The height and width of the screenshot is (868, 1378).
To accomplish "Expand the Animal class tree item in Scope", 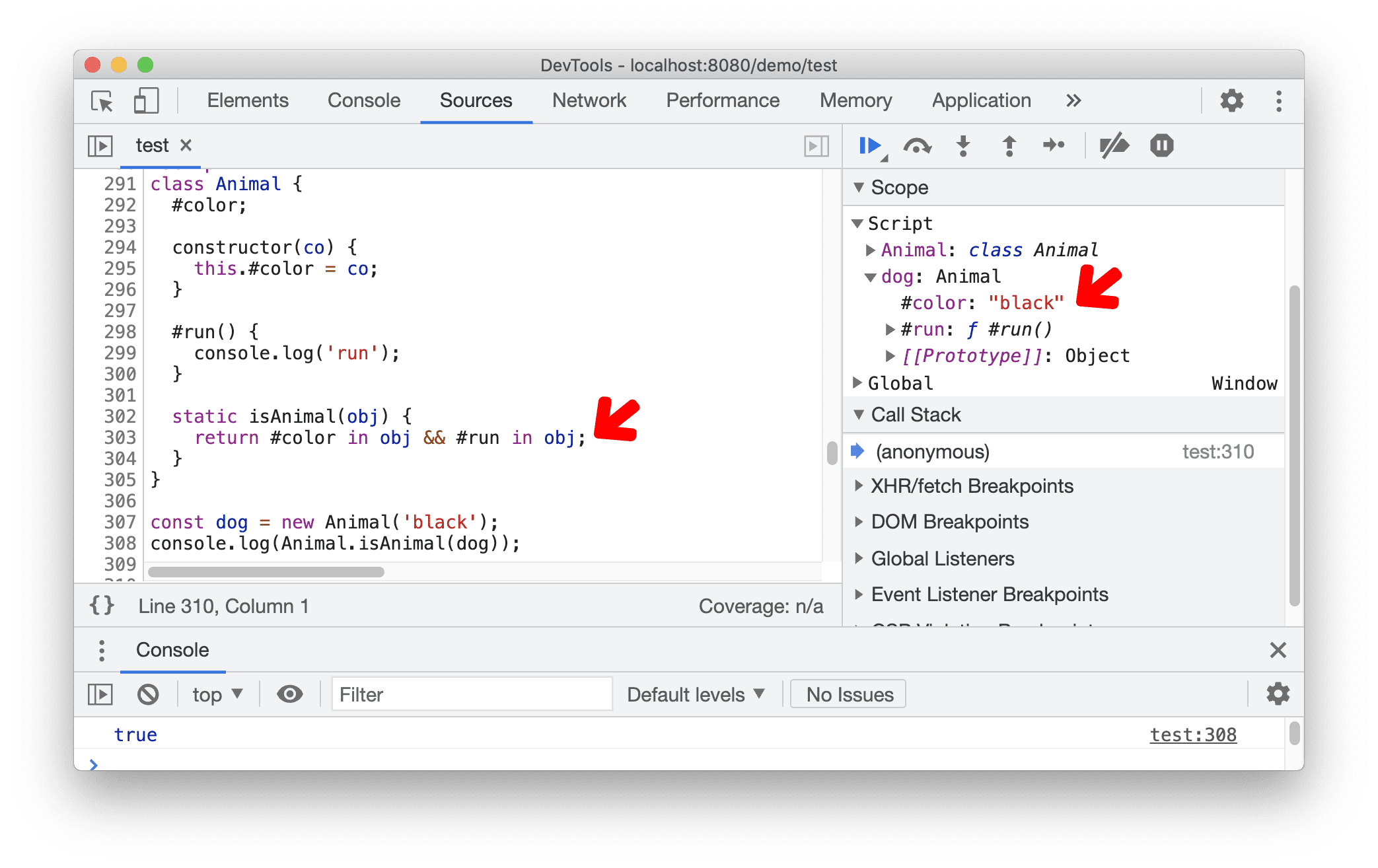I will point(873,248).
